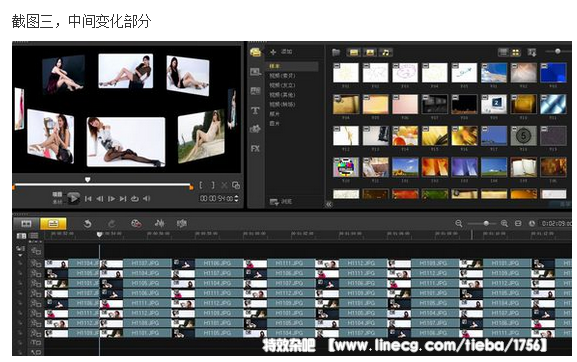The height and width of the screenshot is (362, 577).
Task: Click the Undo arrow in timeline toolbar
Action: click(87, 223)
